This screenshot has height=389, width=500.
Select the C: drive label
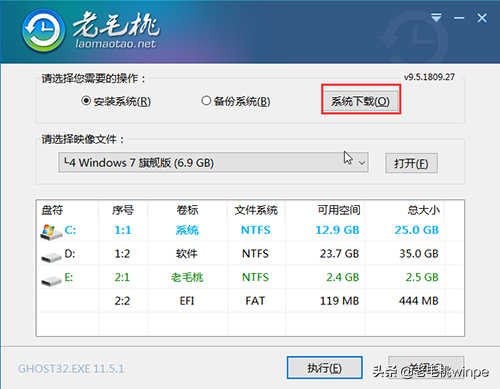point(70,230)
